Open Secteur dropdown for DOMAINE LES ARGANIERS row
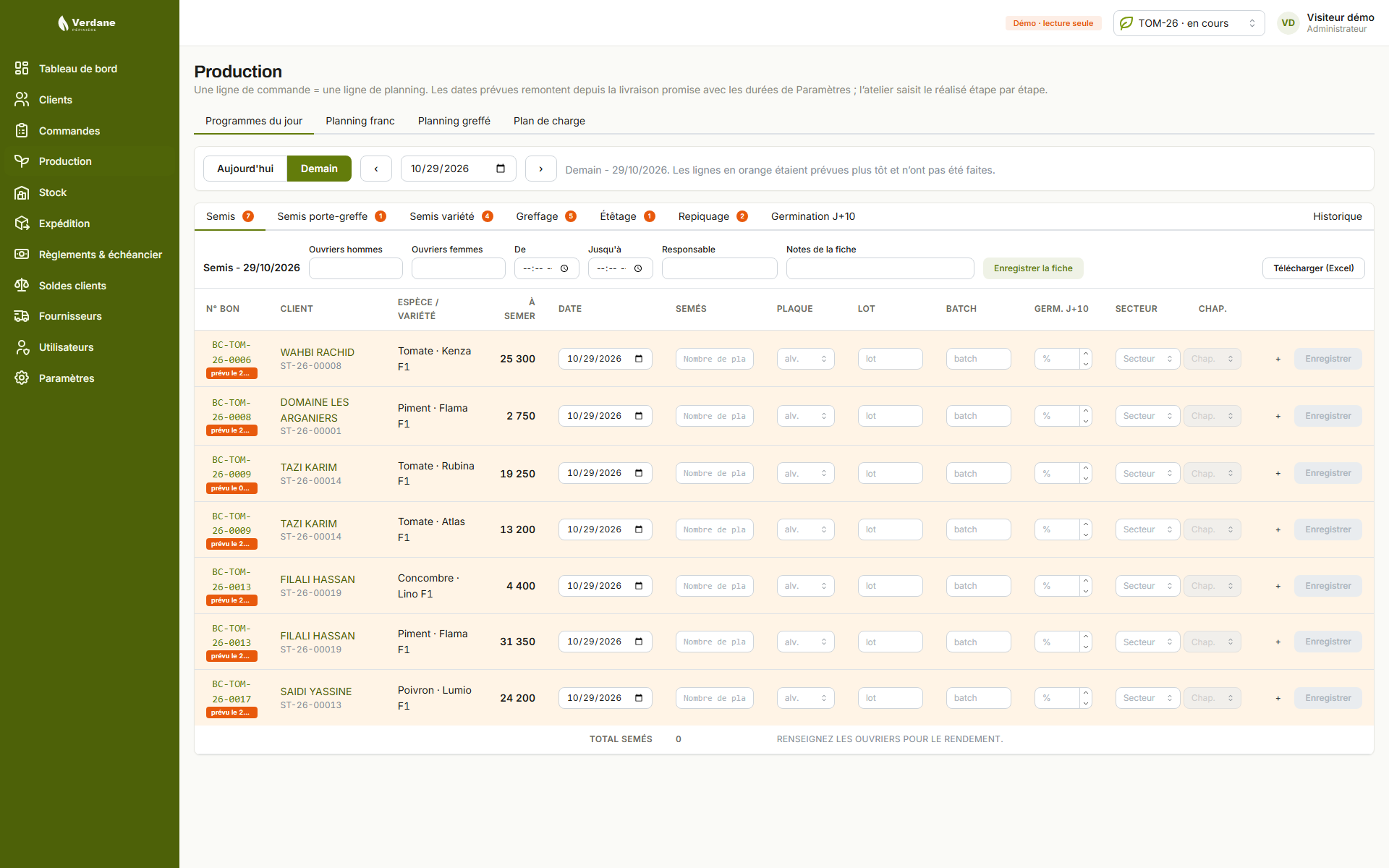Screen dimensions: 1389x868 click(1147, 416)
